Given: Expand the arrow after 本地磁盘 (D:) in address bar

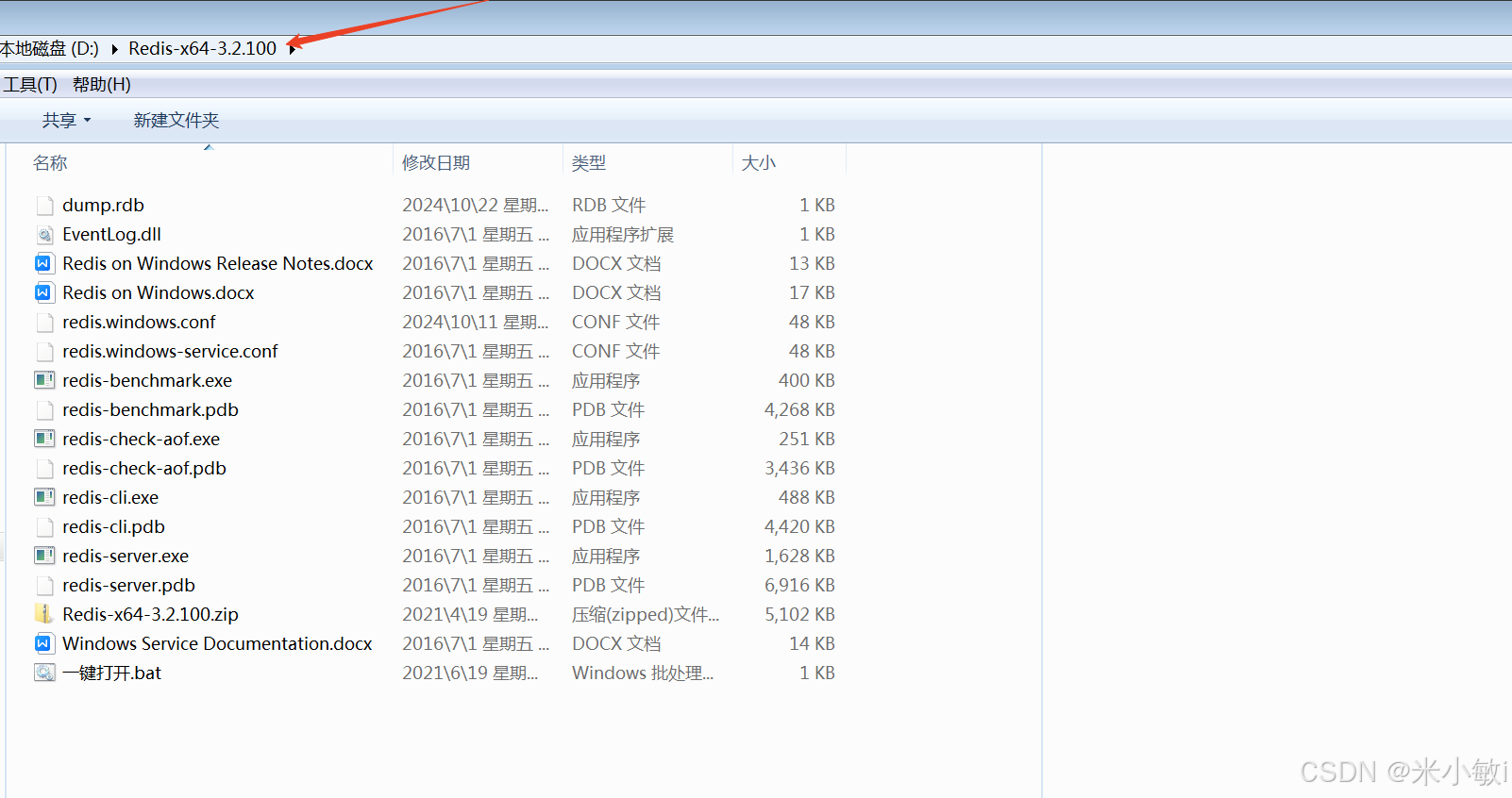Looking at the screenshot, I should coord(114,49).
